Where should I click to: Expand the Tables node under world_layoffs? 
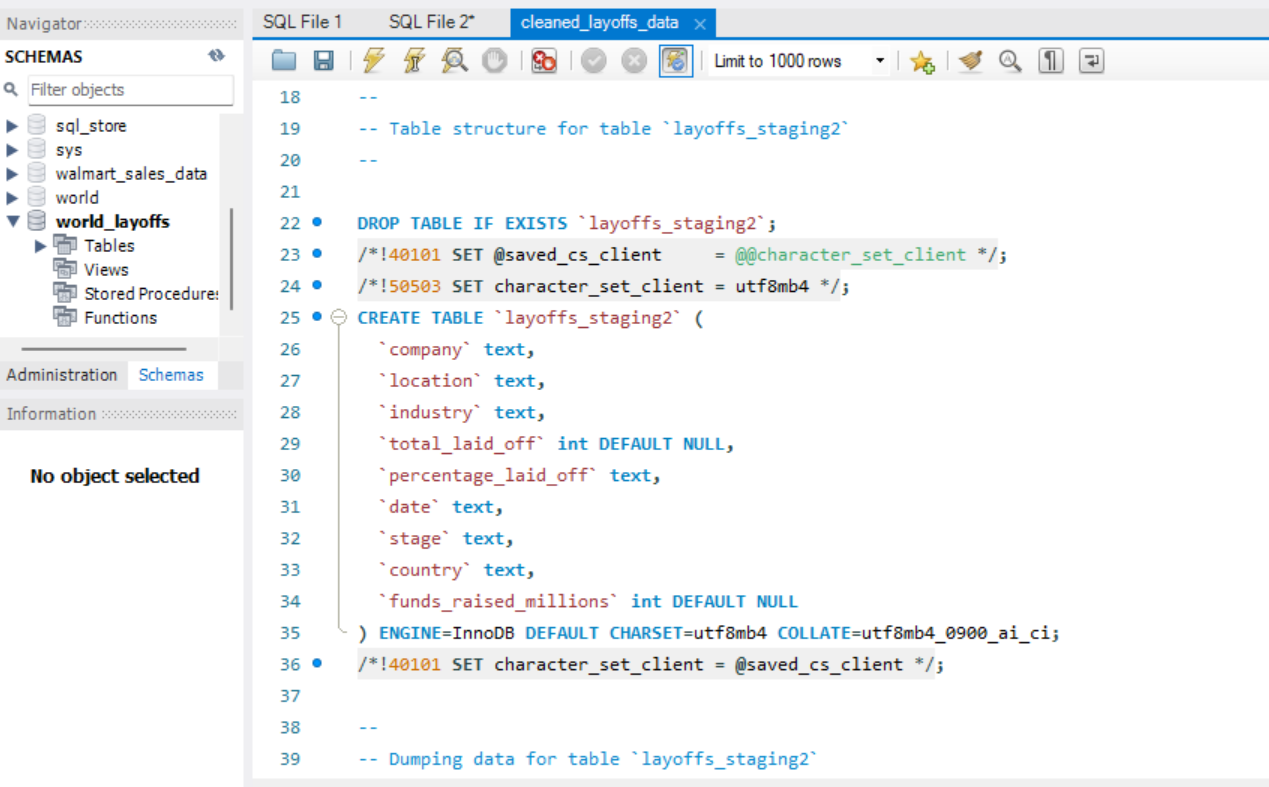41,246
